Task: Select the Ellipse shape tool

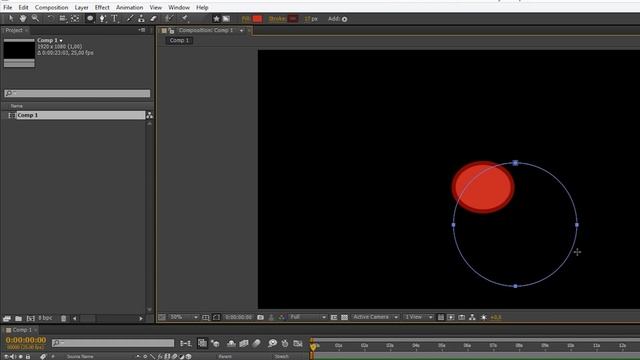Action: point(90,19)
